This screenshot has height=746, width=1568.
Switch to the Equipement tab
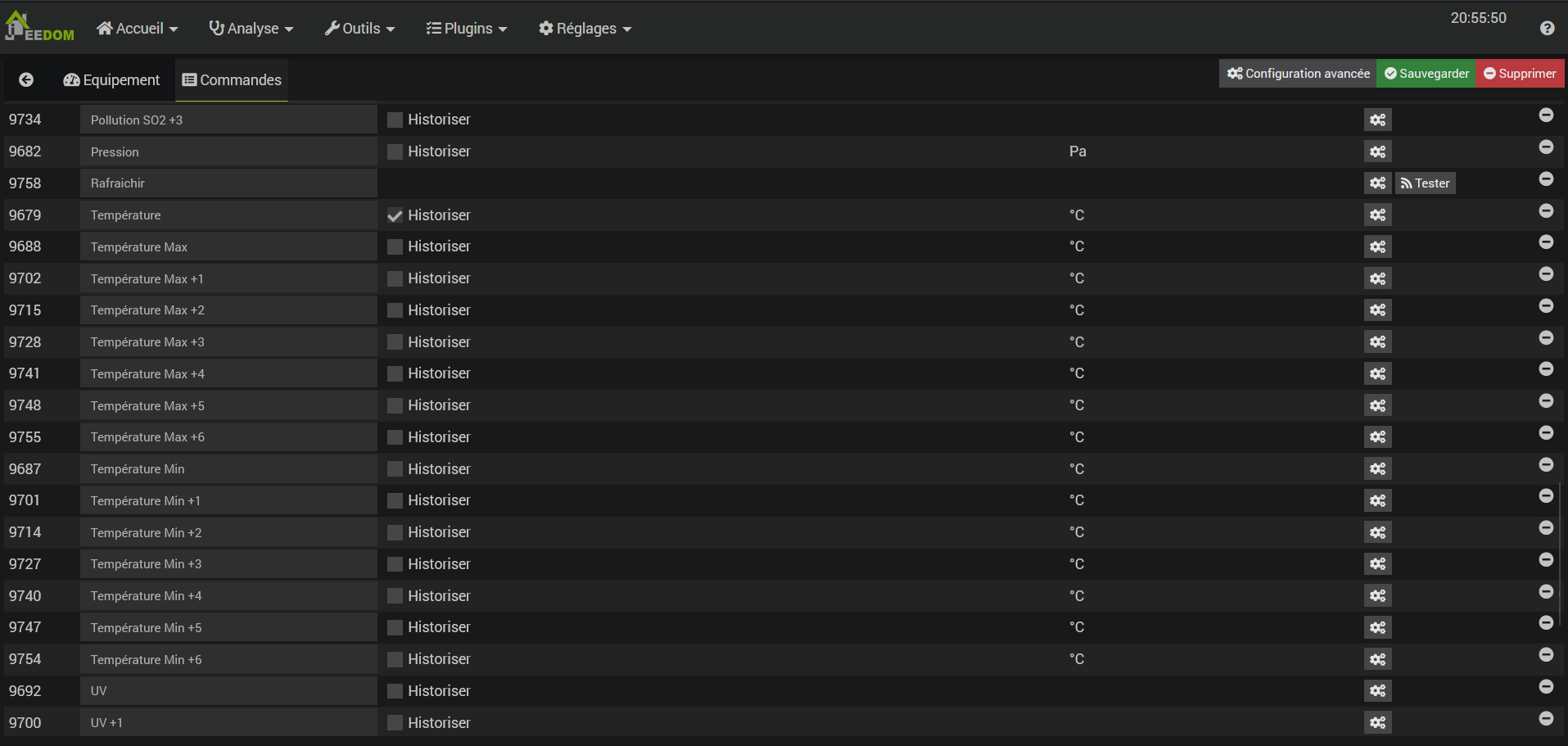pos(111,80)
